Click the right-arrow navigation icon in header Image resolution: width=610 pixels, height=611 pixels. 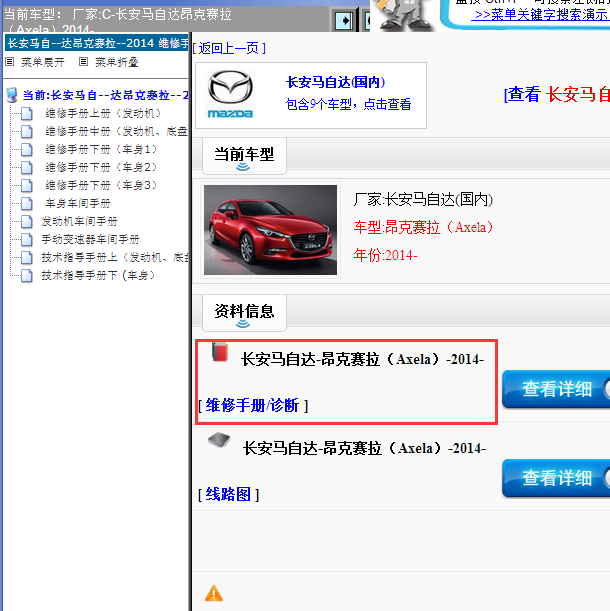(343, 20)
